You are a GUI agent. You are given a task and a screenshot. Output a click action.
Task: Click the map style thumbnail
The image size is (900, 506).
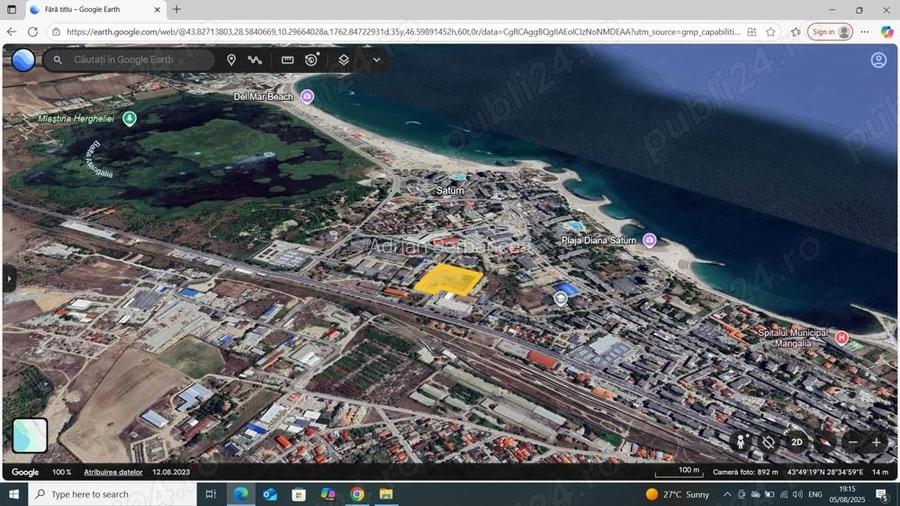point(30,435)
